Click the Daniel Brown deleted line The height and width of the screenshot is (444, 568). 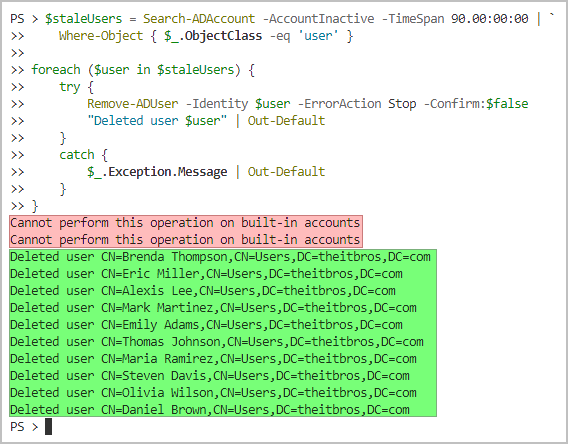[210, 410]
